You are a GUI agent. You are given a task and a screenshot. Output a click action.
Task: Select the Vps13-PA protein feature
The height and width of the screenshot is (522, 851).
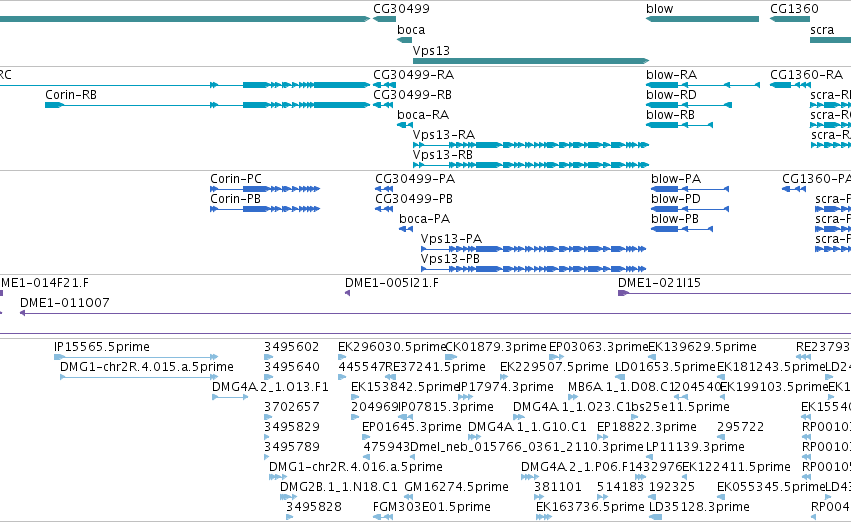point(534,249)
